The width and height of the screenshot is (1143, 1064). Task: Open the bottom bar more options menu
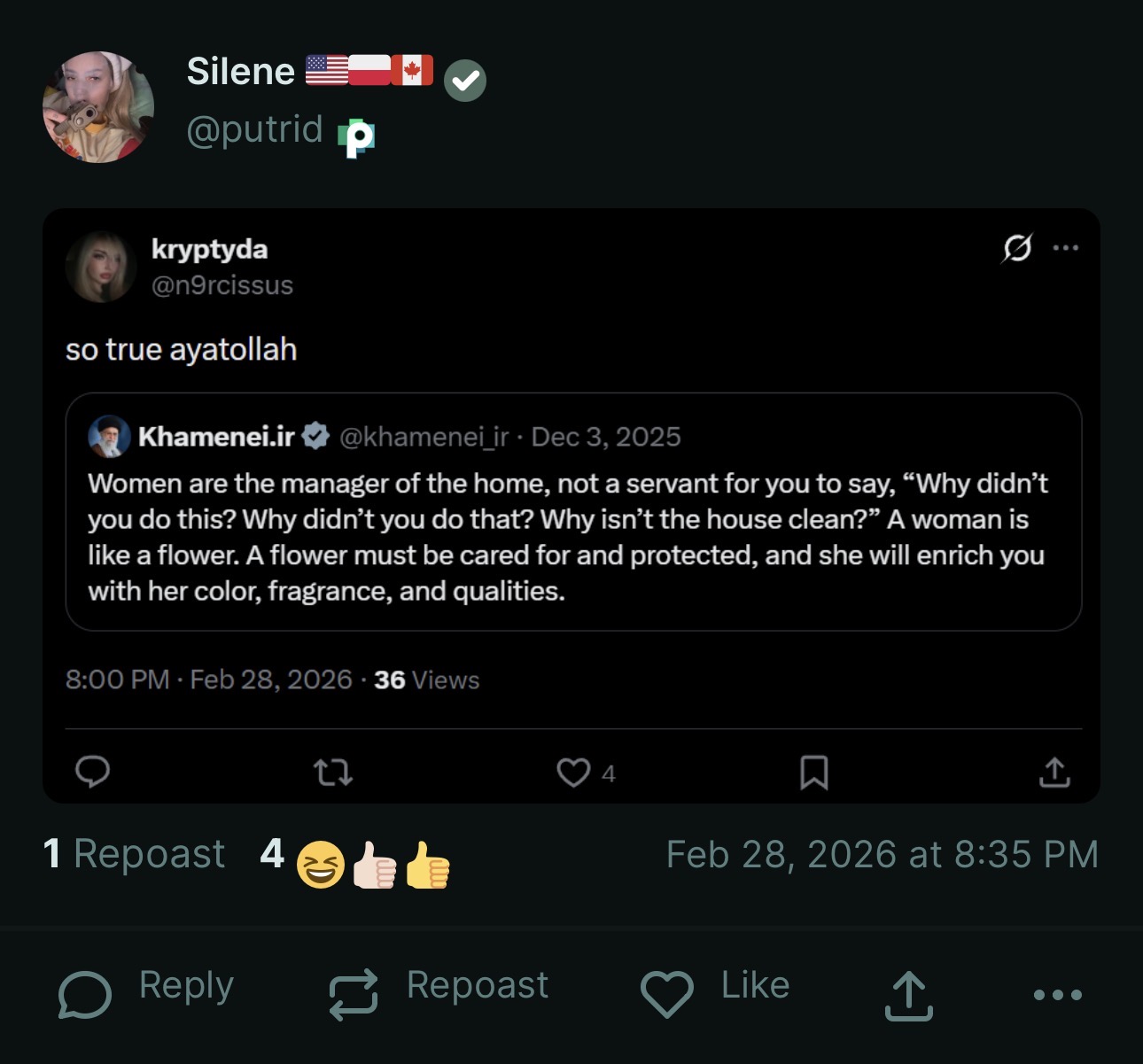[x=1057, y=995]
